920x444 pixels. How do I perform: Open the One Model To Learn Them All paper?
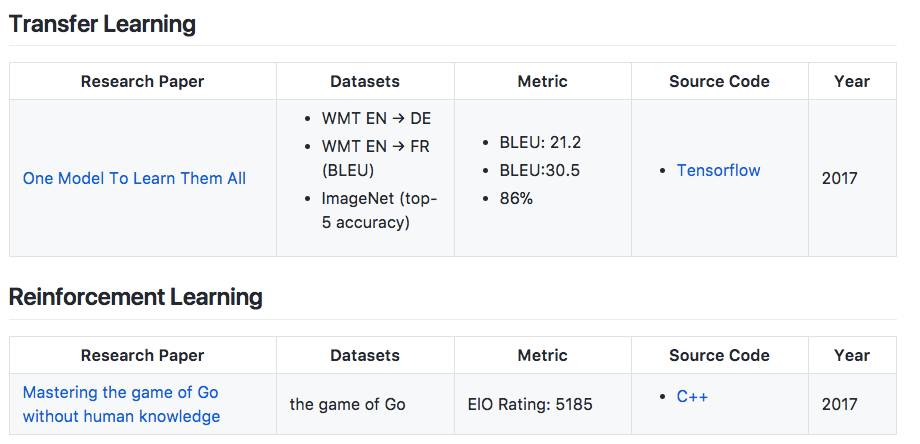click(x=134, y=178)
